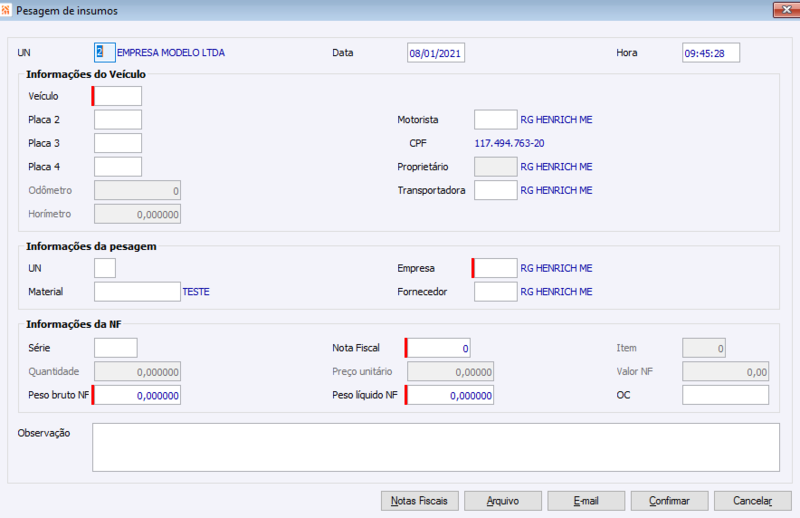Viewport: 800px width, 518px height.
Task: Select the Data field showing 08/01/2021
Action: (x=436, y=53)
